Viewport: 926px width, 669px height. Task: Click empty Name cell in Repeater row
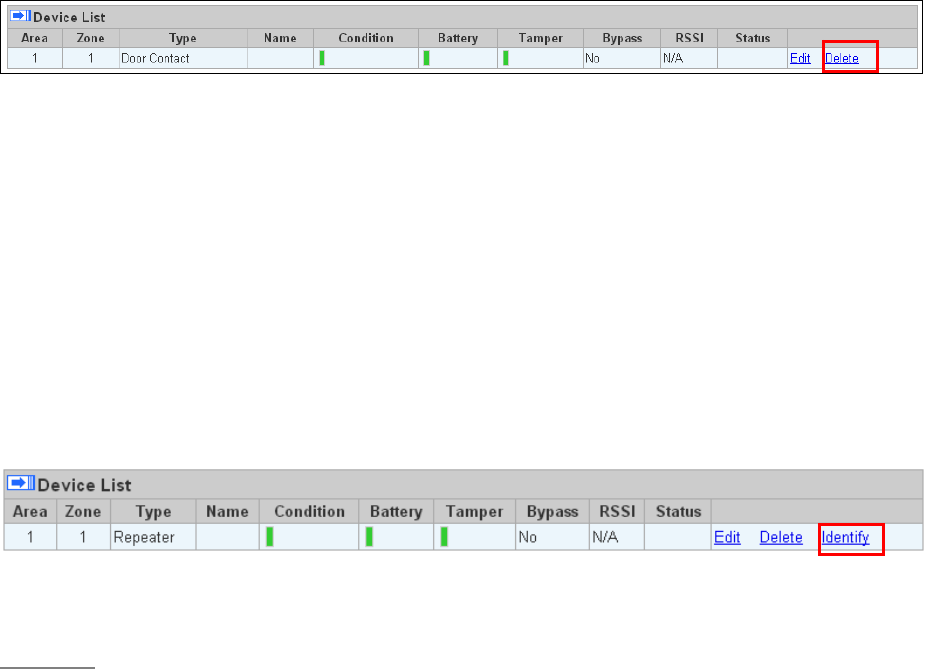coord(227,537)
